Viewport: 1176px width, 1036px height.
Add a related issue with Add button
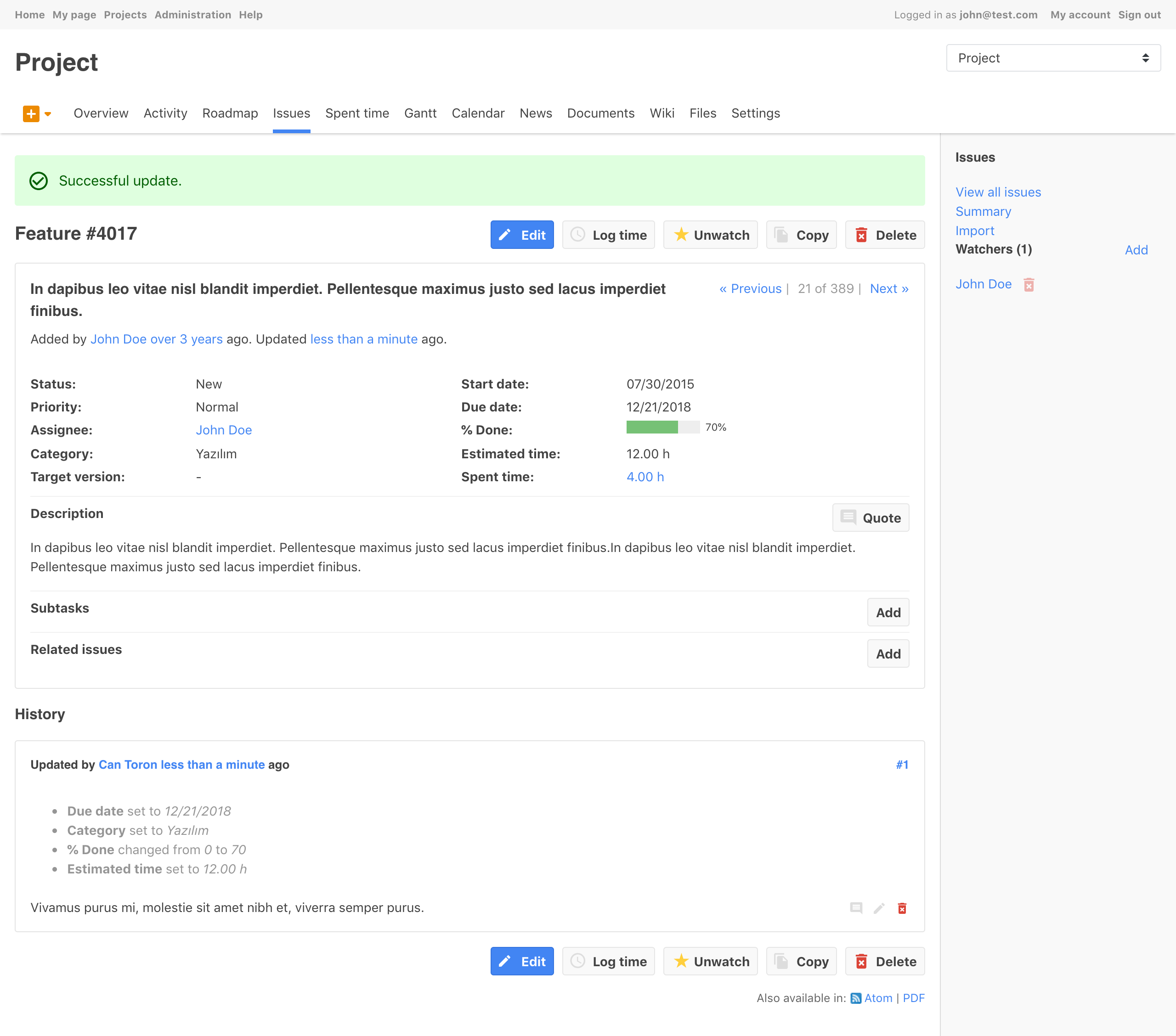[x=888, y=654]
